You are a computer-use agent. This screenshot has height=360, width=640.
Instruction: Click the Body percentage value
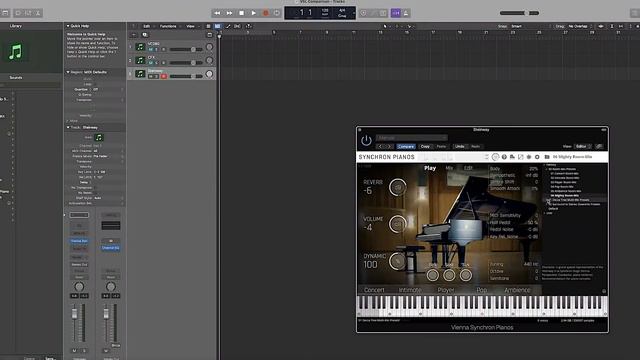(x=534, y=169)
